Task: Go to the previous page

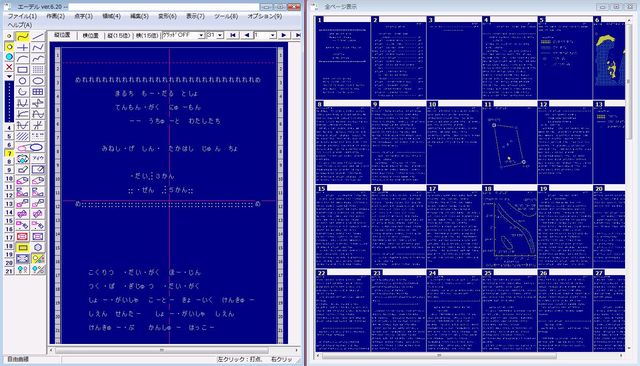Action: point(246,35)
